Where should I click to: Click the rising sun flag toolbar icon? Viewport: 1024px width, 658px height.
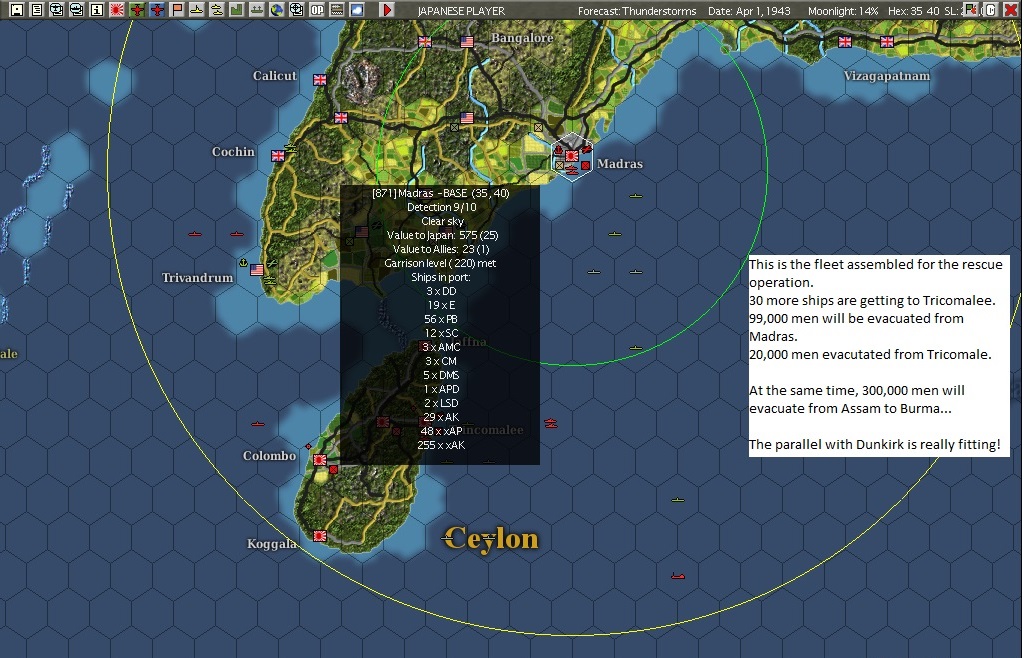[117, 10]
